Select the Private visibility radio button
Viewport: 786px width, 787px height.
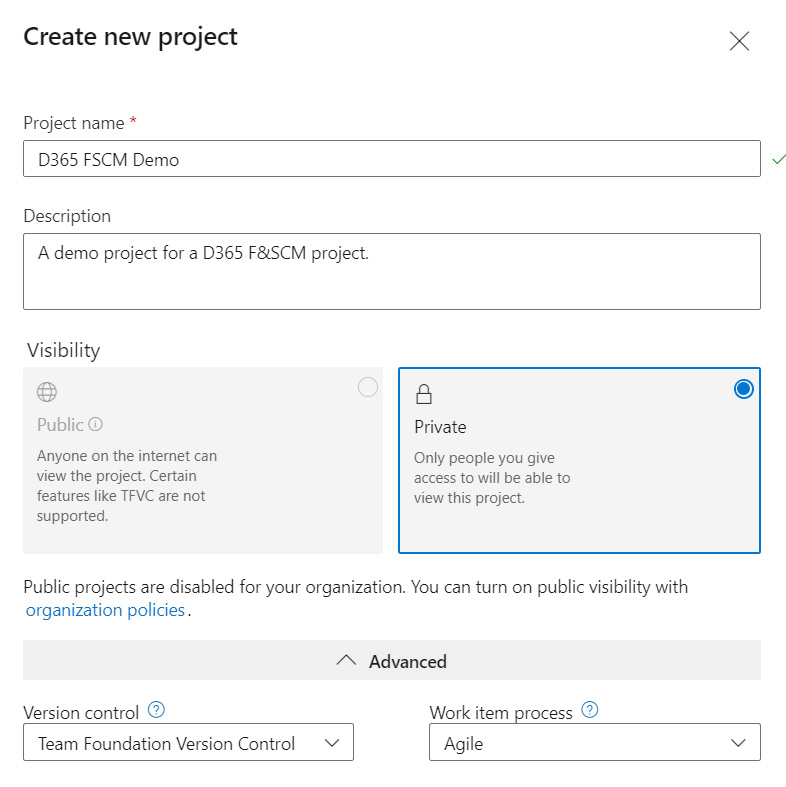click(743, 389)
